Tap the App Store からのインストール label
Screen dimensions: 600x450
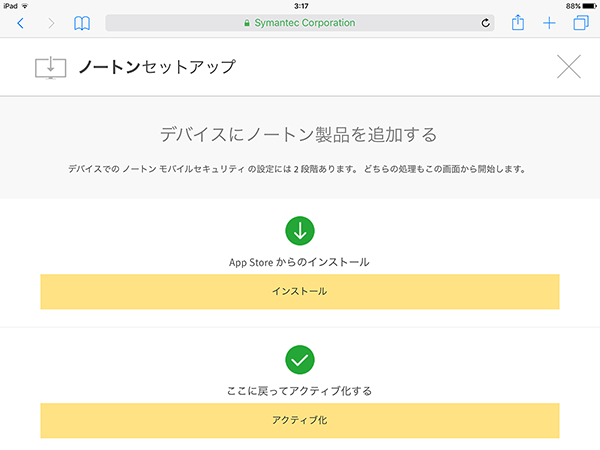click(x=299, y=262)
